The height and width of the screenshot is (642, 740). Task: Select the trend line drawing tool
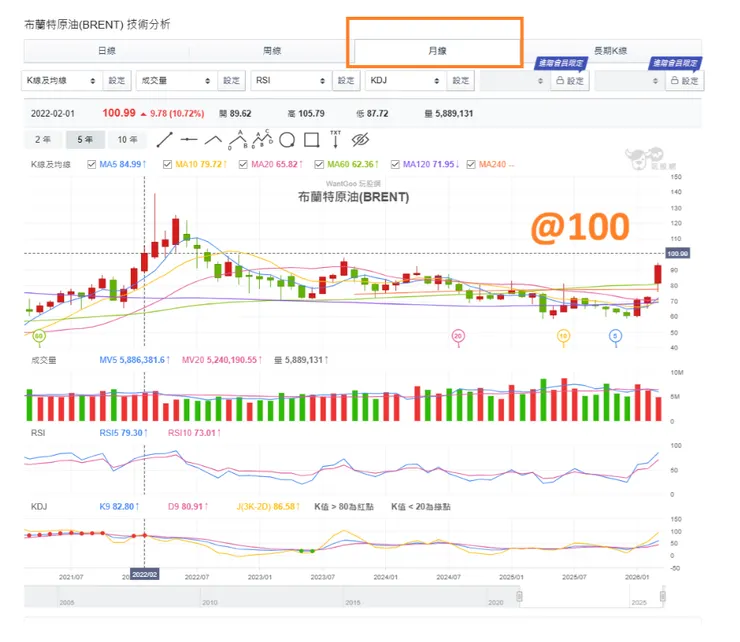click(164, 140)
